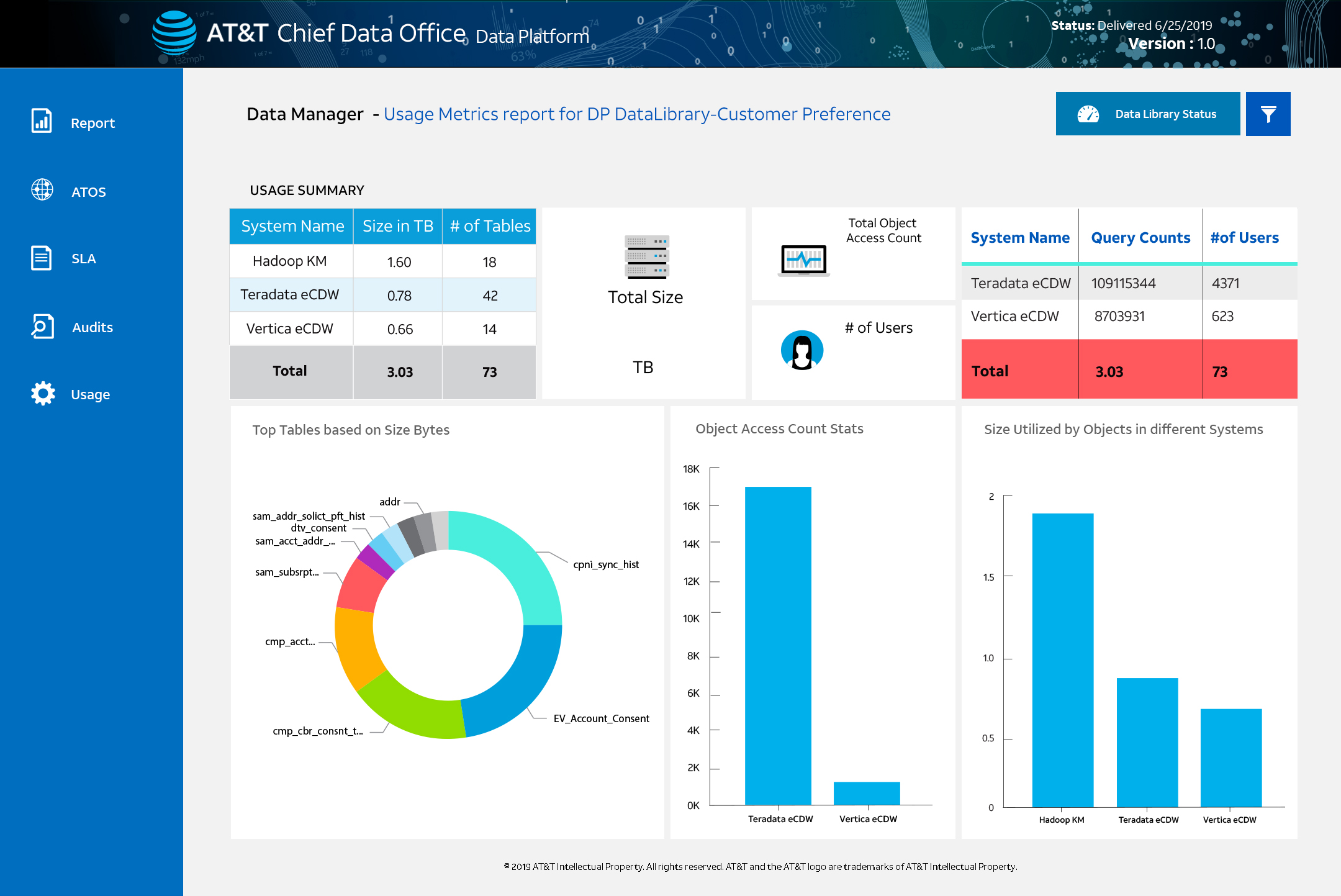
Task: Click the # of Users avatar icon
Action: (801, 350)
